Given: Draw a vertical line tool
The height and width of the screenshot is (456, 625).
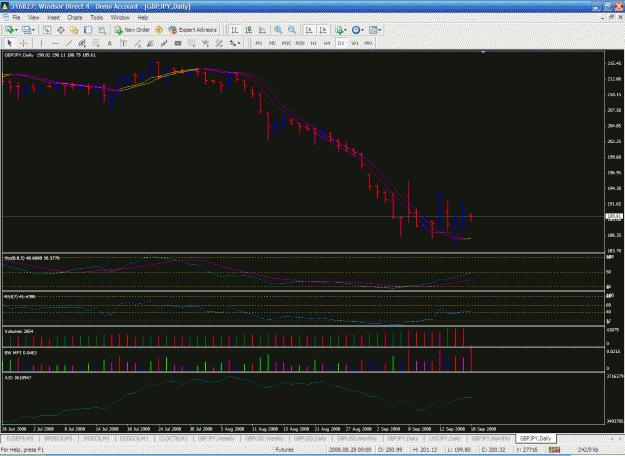Looking at the screenshot, I should click(41, 43).
